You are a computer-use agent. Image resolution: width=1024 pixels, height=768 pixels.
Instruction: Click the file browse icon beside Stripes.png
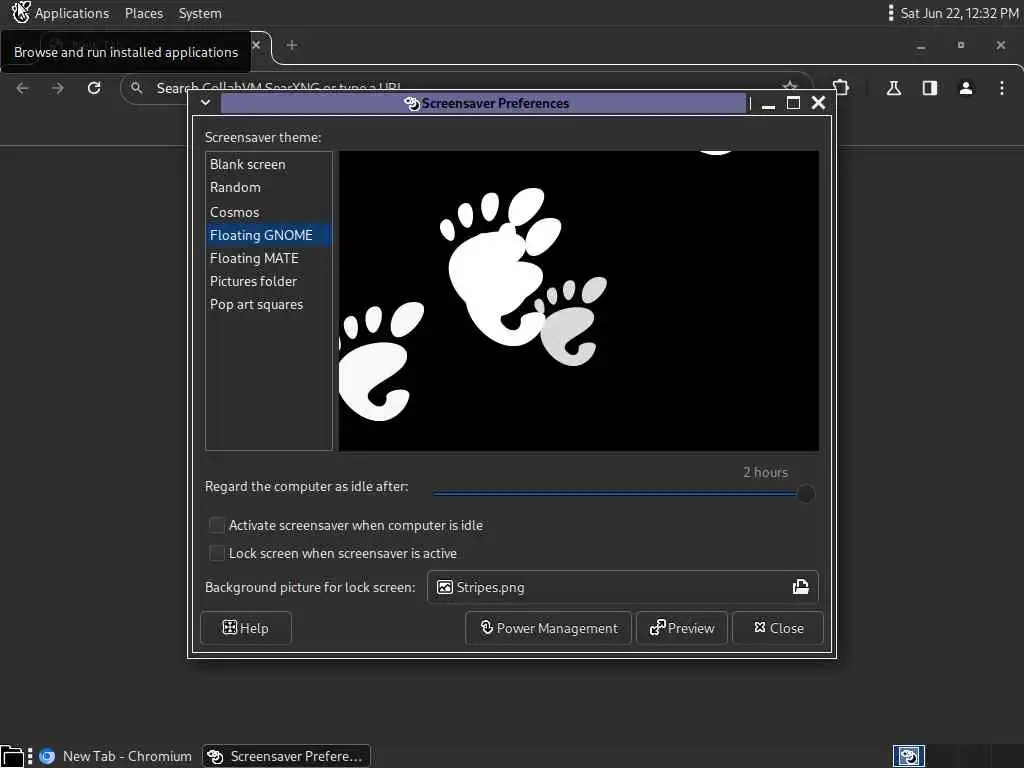[x=801, y=587]
